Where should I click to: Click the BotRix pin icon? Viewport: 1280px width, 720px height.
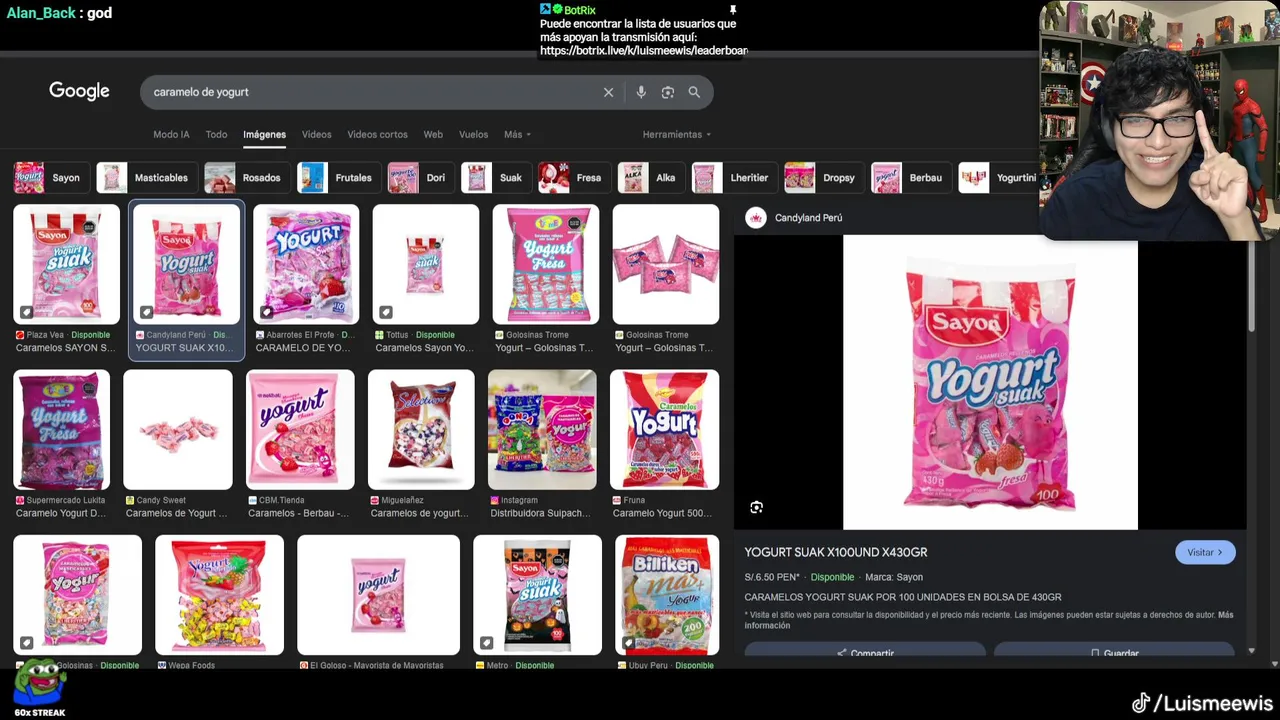click(732, 10)
